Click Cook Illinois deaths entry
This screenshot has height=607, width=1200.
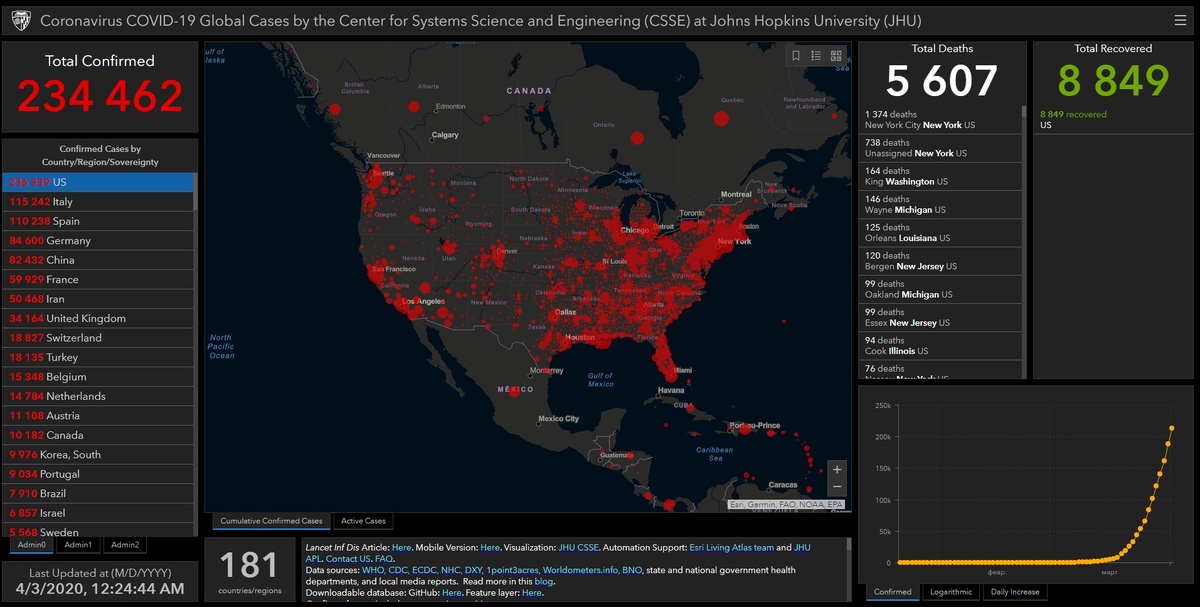[940, 345]
